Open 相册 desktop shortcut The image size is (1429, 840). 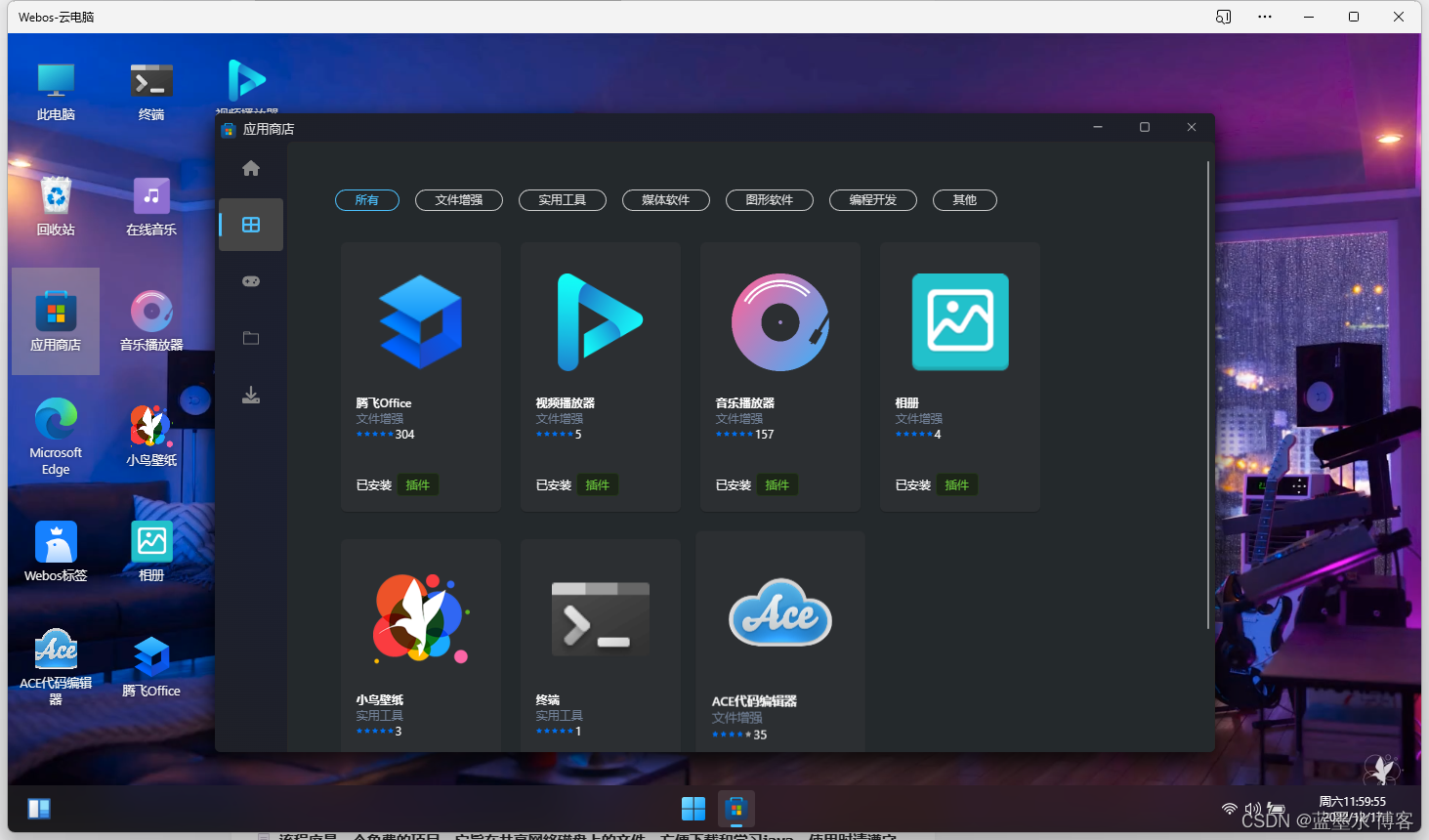point(151,552)
